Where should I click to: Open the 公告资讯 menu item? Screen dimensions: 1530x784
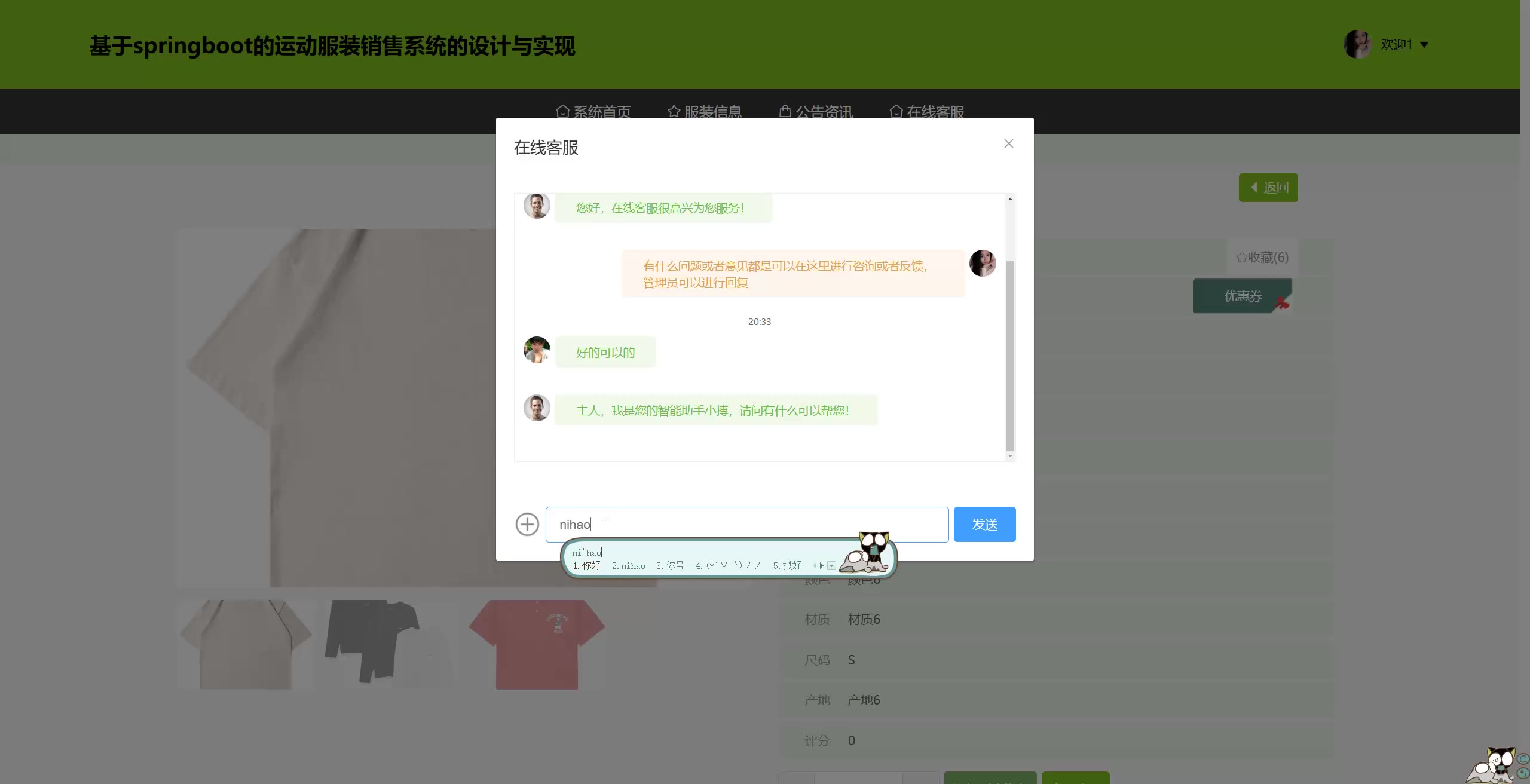point(816,111)
